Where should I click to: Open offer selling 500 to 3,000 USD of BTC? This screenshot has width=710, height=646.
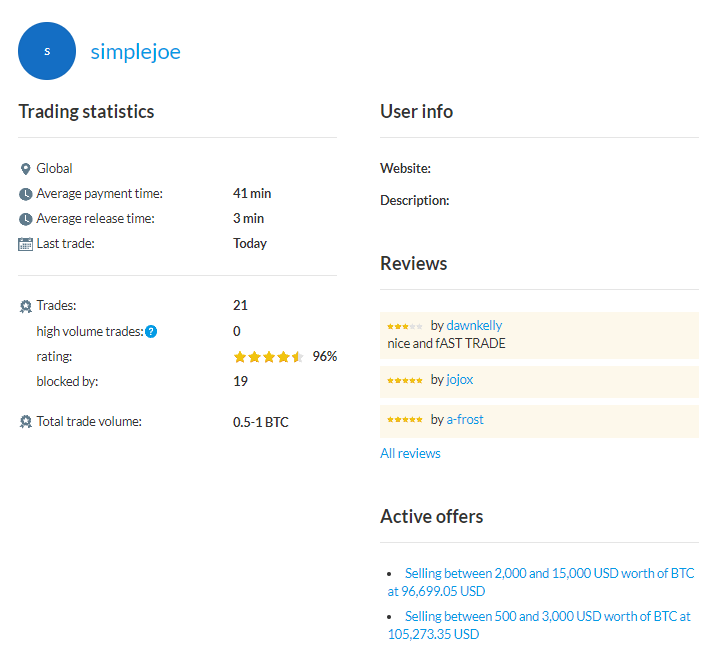tap(539, 625)
